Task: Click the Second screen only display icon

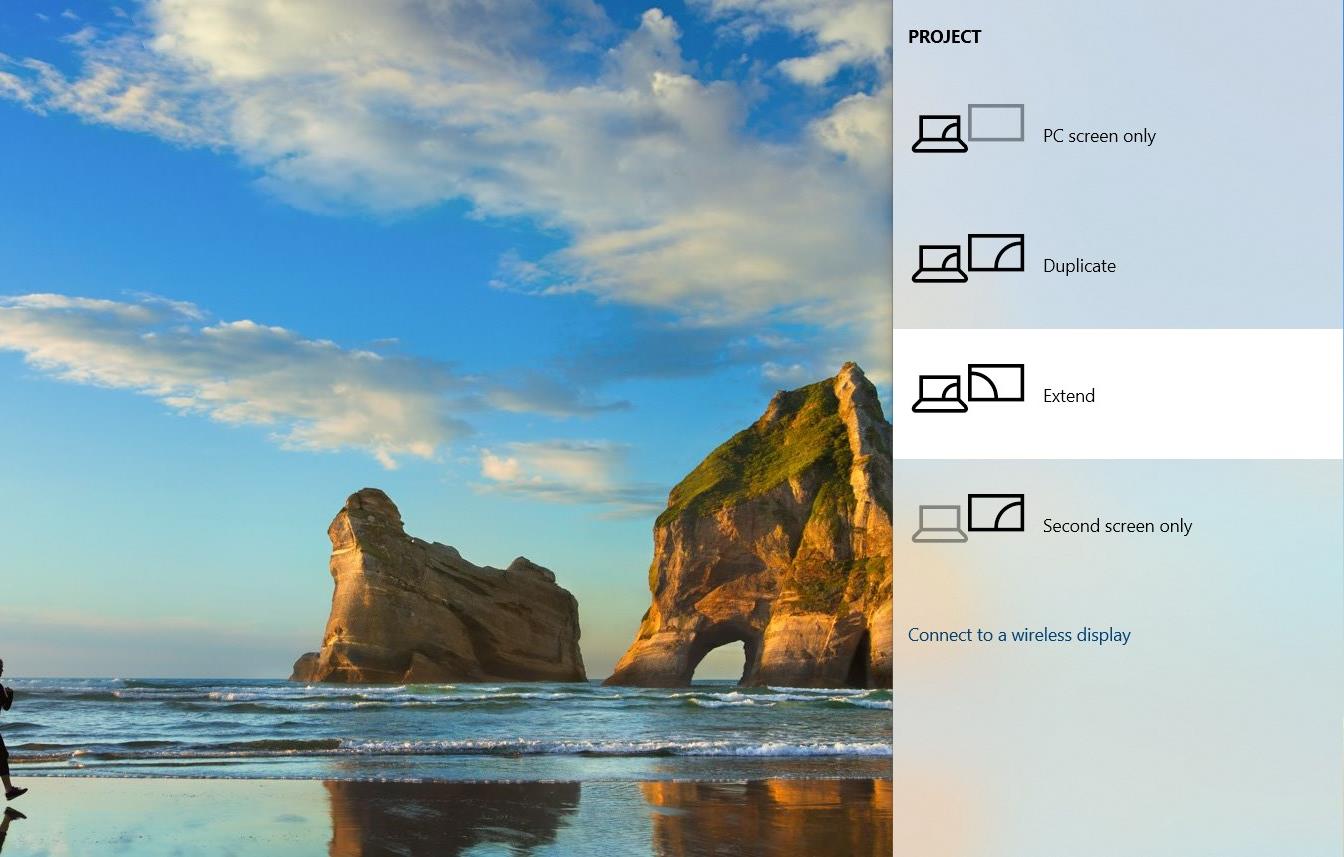Action: [968, 518]
